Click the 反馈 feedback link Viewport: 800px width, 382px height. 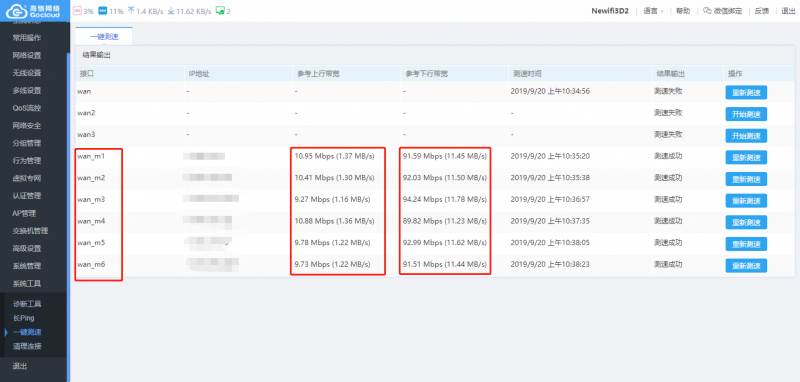[x=762, y=11]
